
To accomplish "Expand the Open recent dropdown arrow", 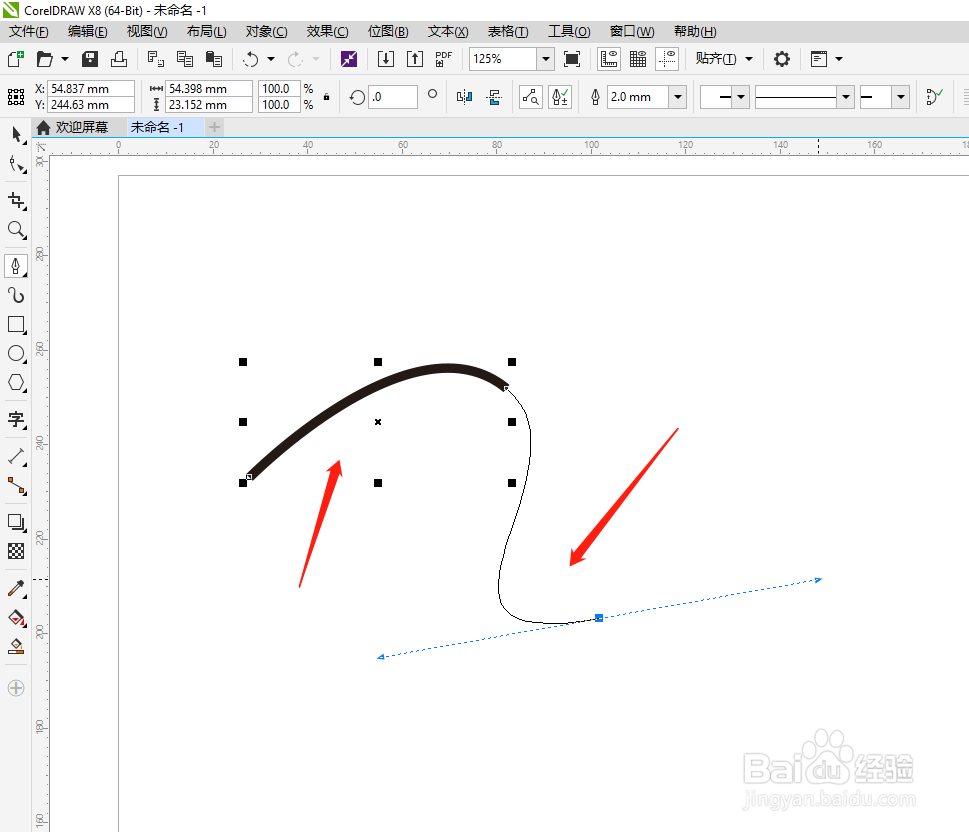I will (x=65, y=59).
